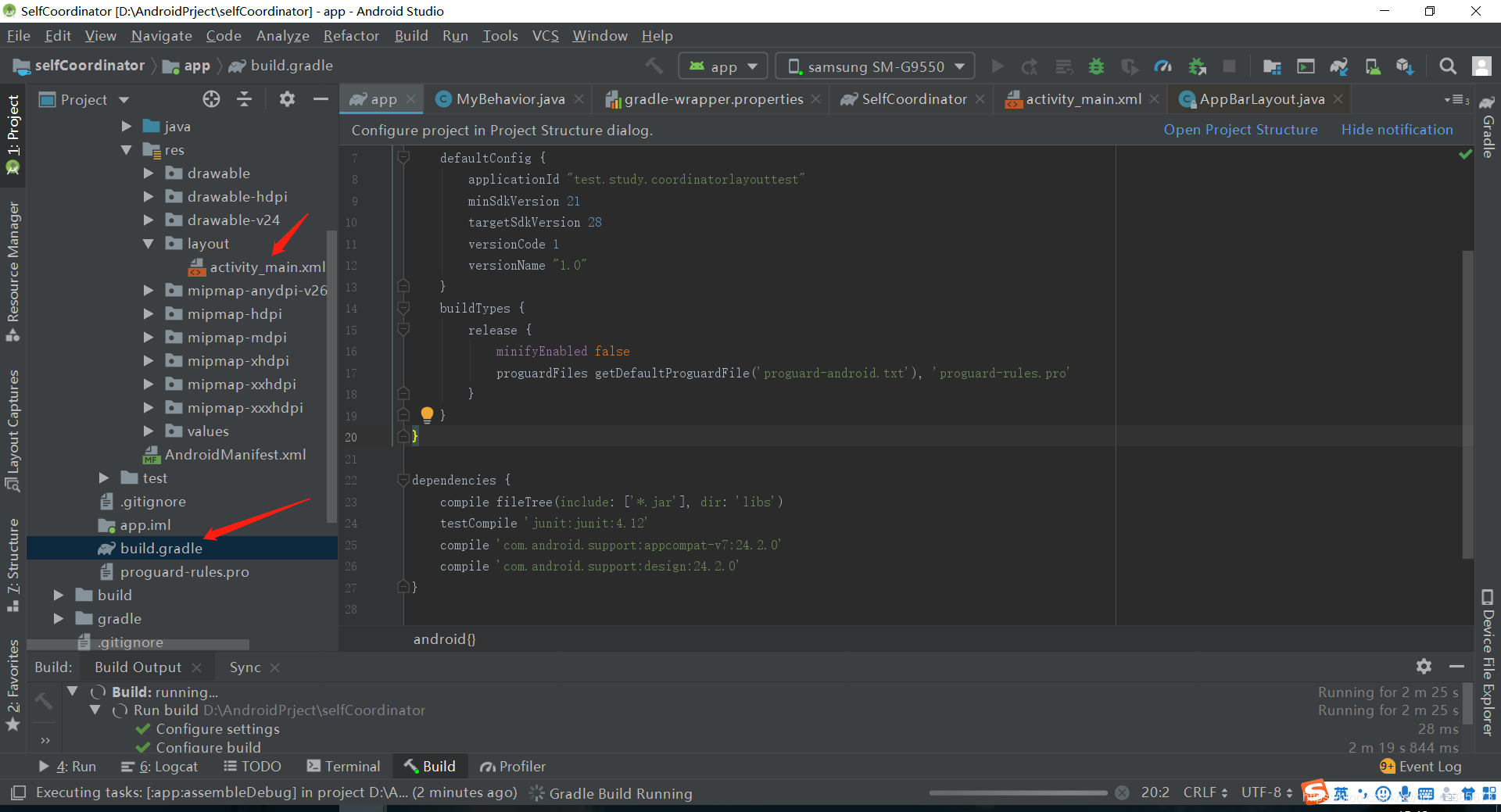Open the samsung SM-G9550 device dropdown
Image resolution: width=1501 pixels, height=812 pixels.
coord(876,66)
